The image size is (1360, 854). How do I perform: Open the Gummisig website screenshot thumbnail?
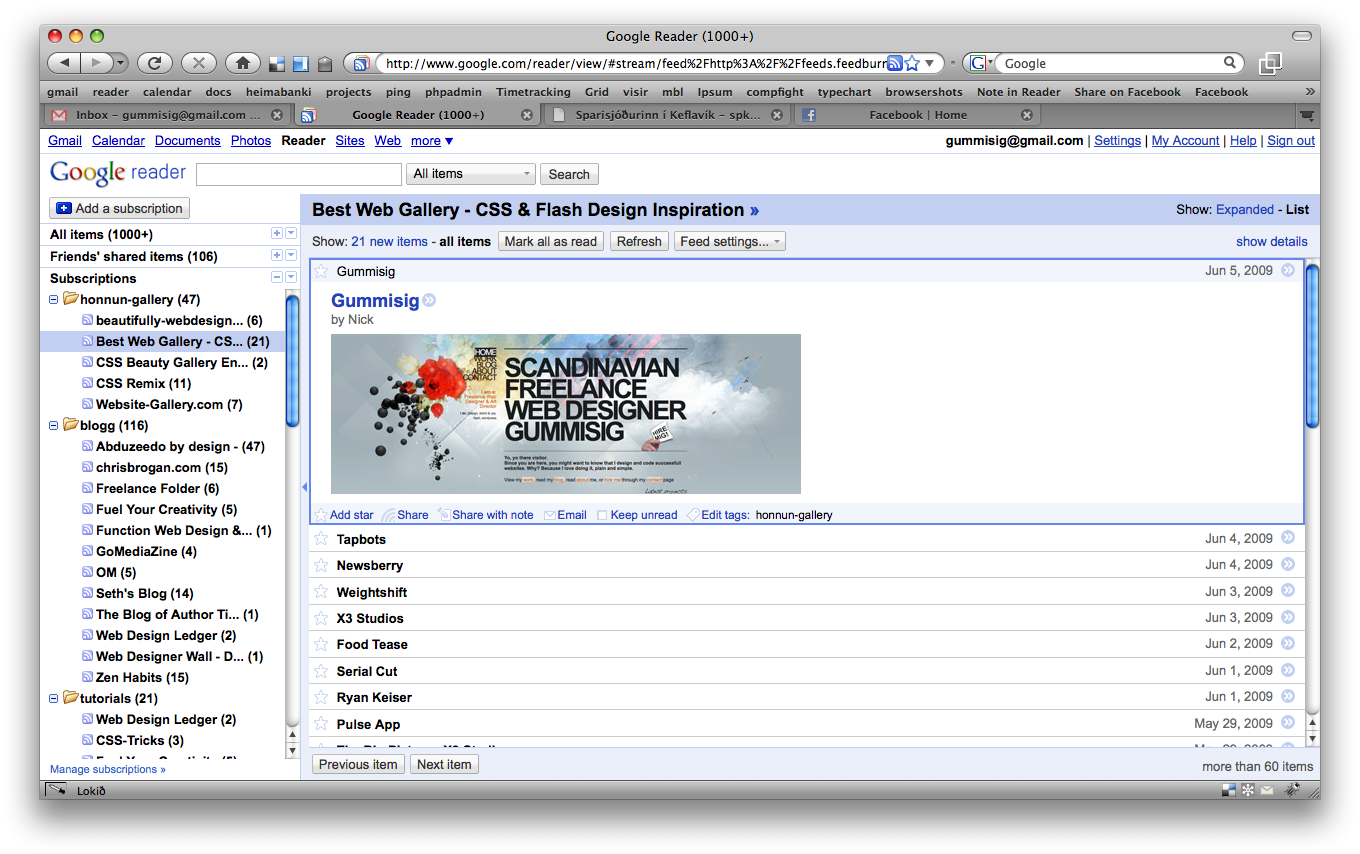tap(566, 414)
